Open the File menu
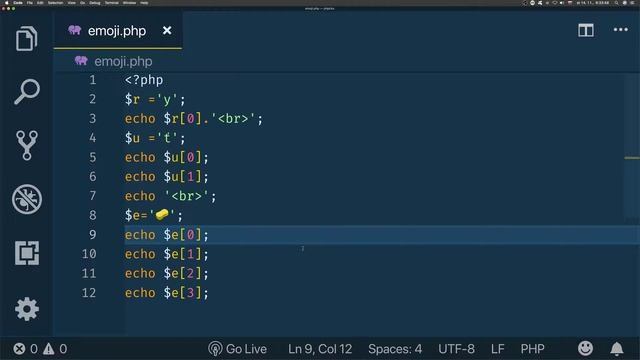 [29, 3]
